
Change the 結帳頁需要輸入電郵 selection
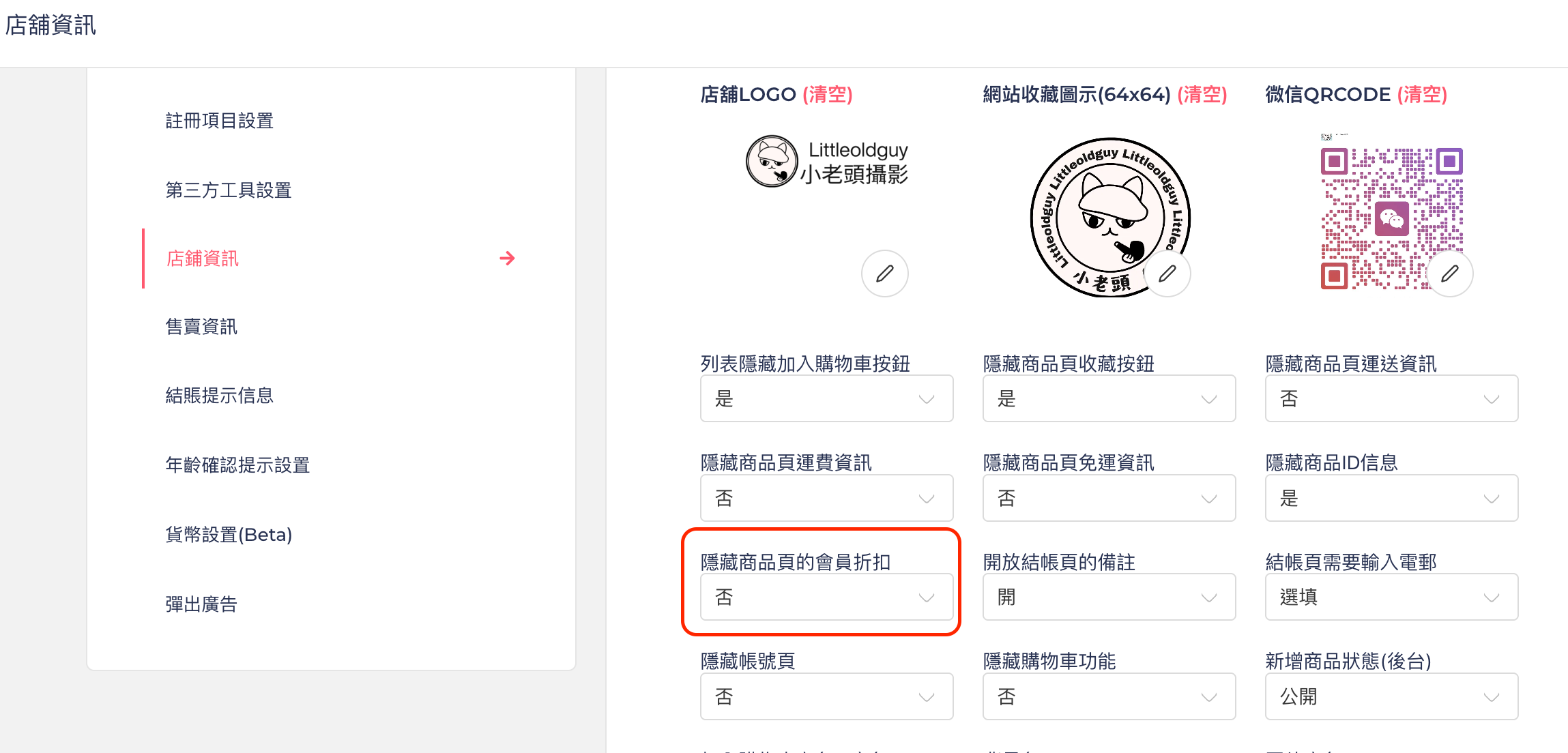tap(1391, 597)
